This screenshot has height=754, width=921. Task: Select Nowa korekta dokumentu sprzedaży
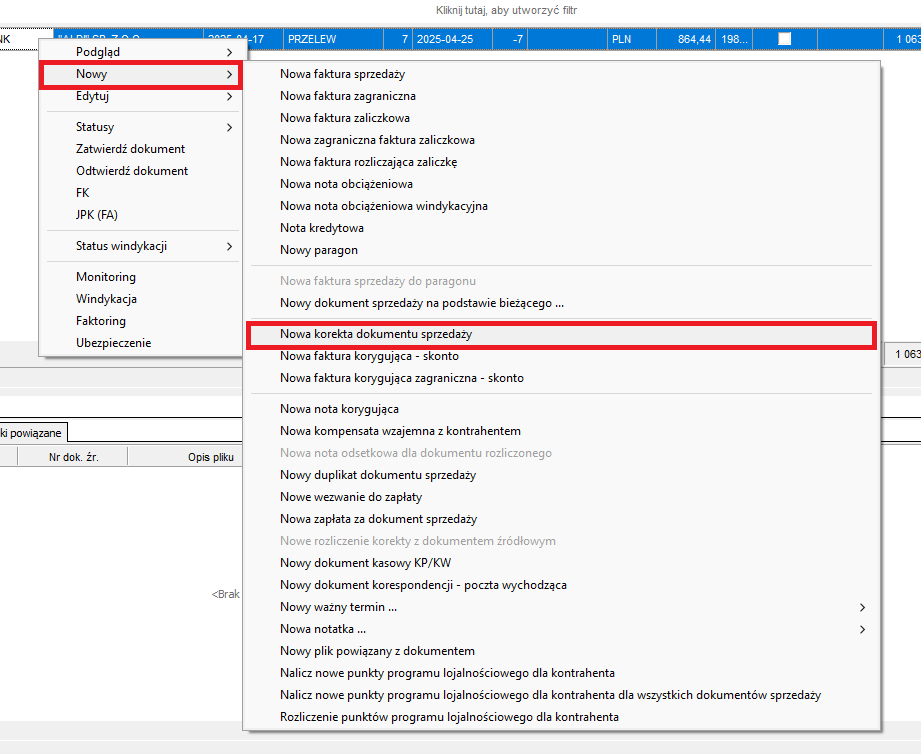[x=376, y=335]
